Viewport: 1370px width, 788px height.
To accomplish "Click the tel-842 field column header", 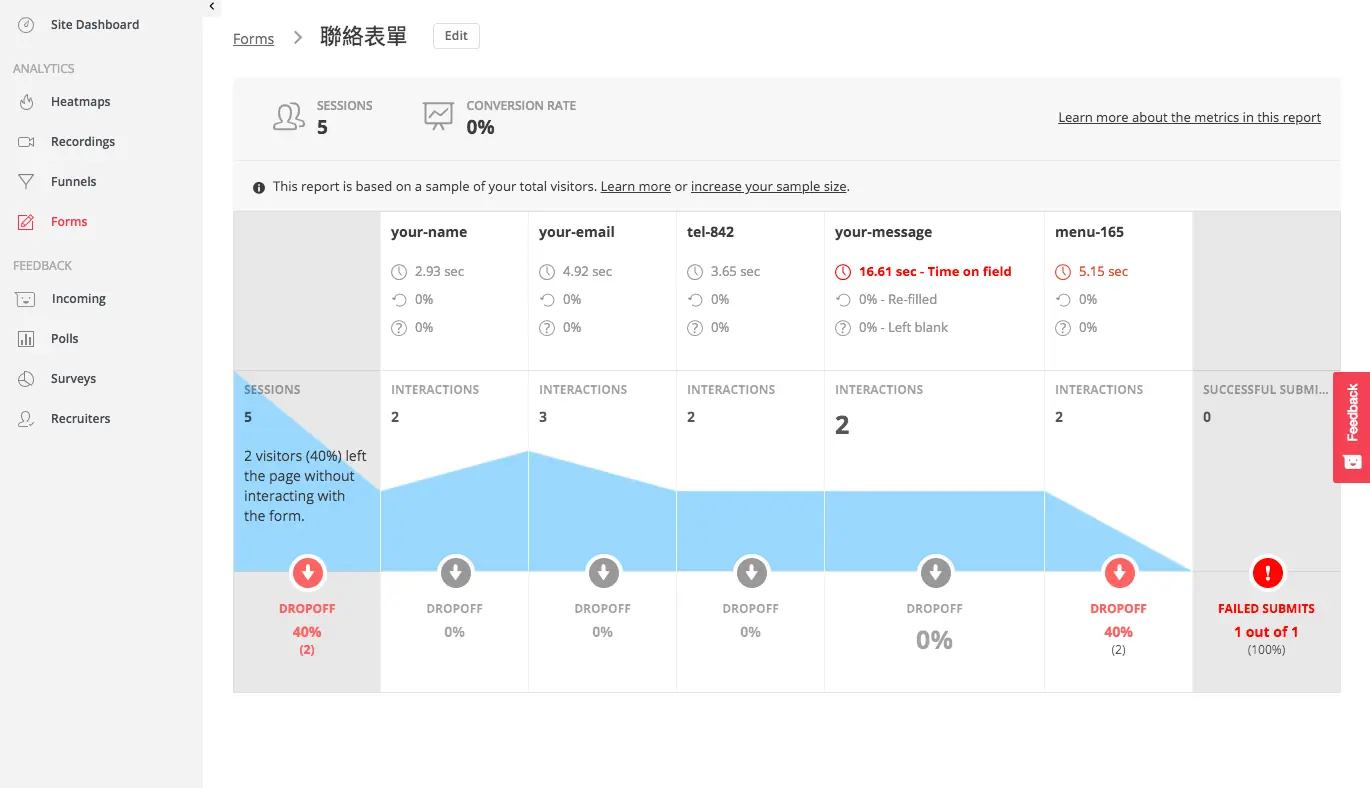I will (711, 232).
